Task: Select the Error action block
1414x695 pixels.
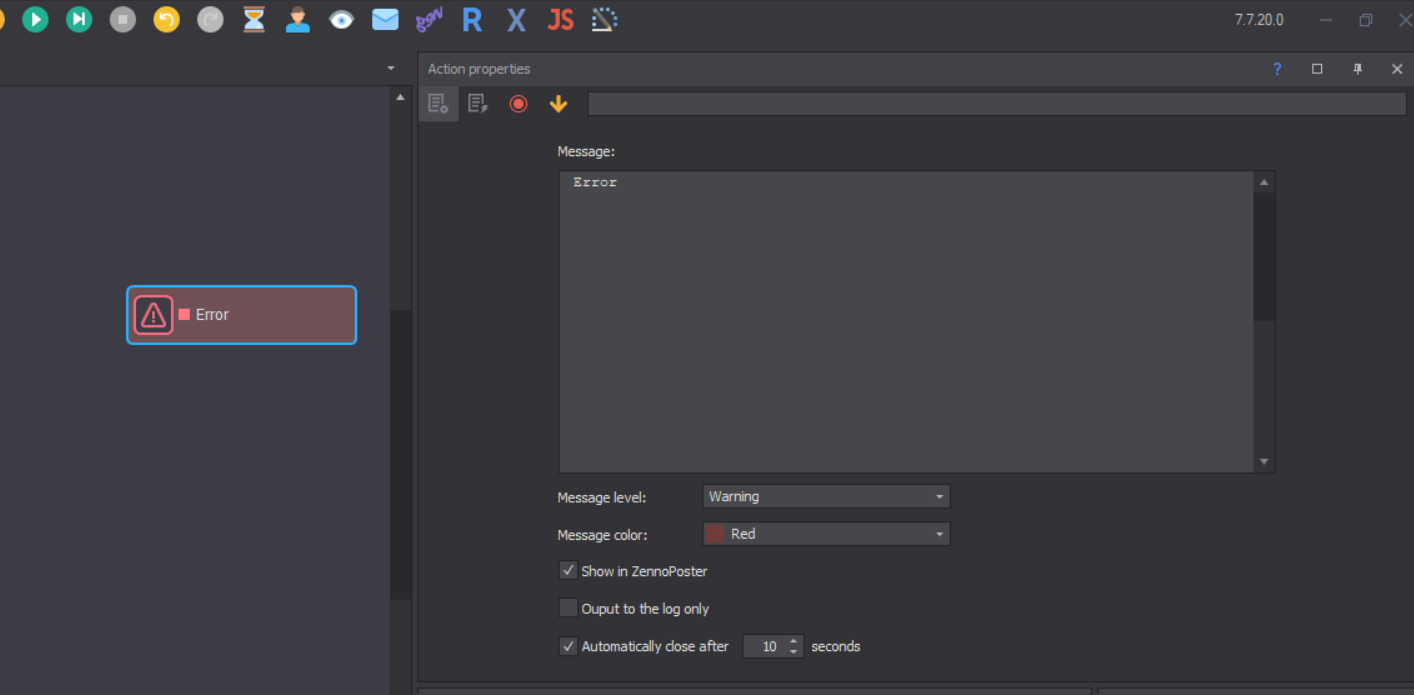Action: [x=241, y=315]
